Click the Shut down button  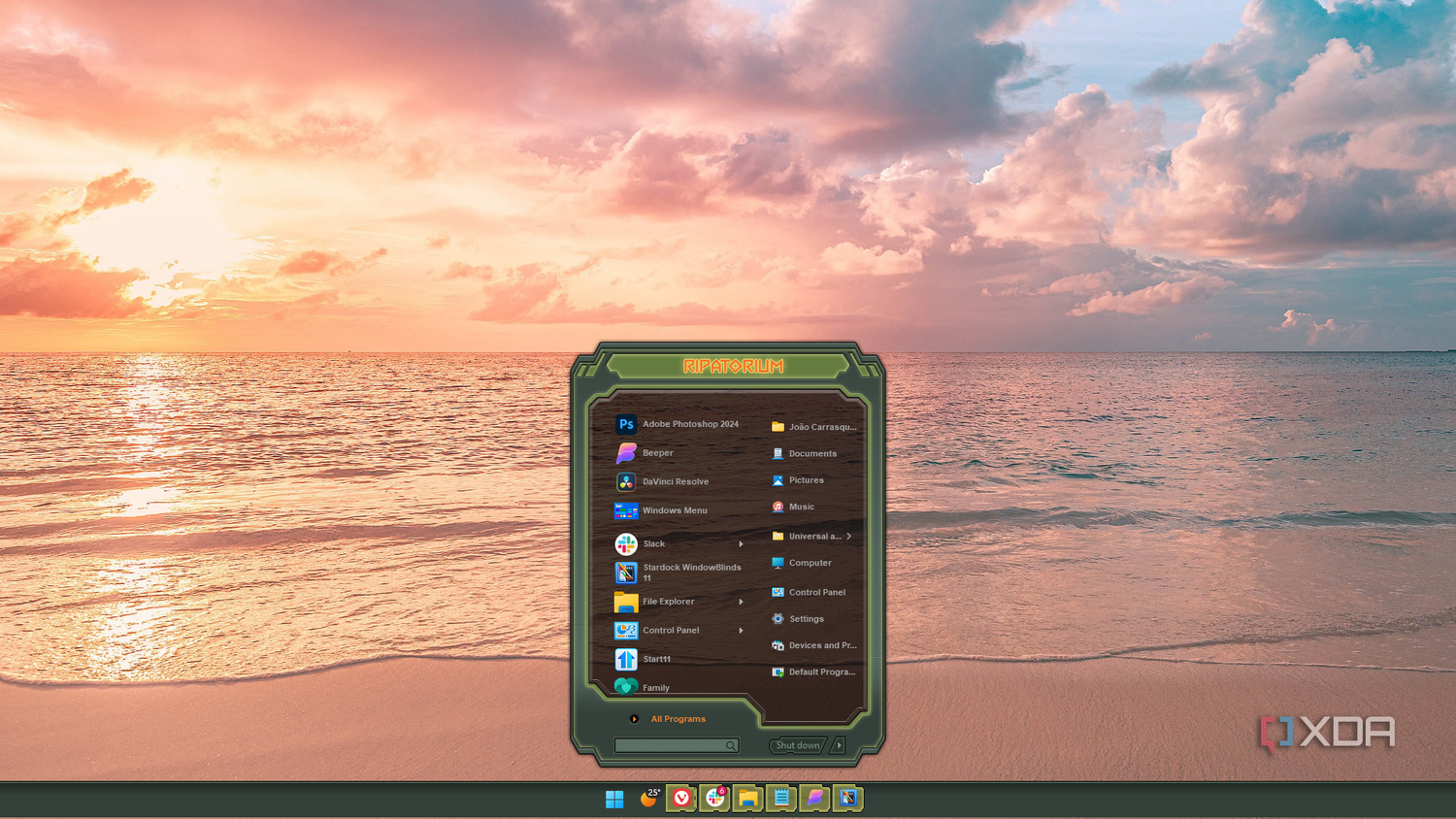pos(798,745)
